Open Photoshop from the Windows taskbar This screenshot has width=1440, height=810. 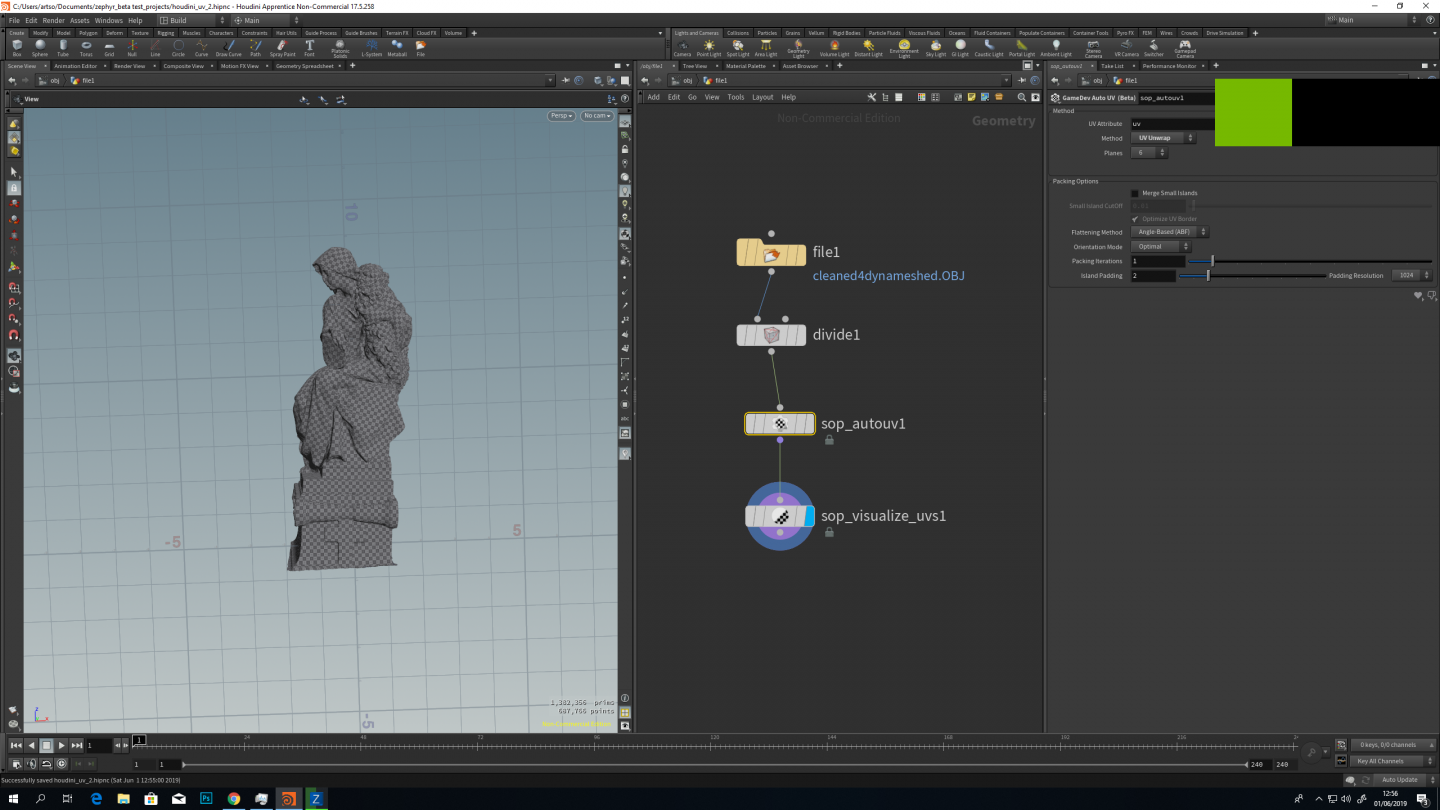tap(206, 799)
